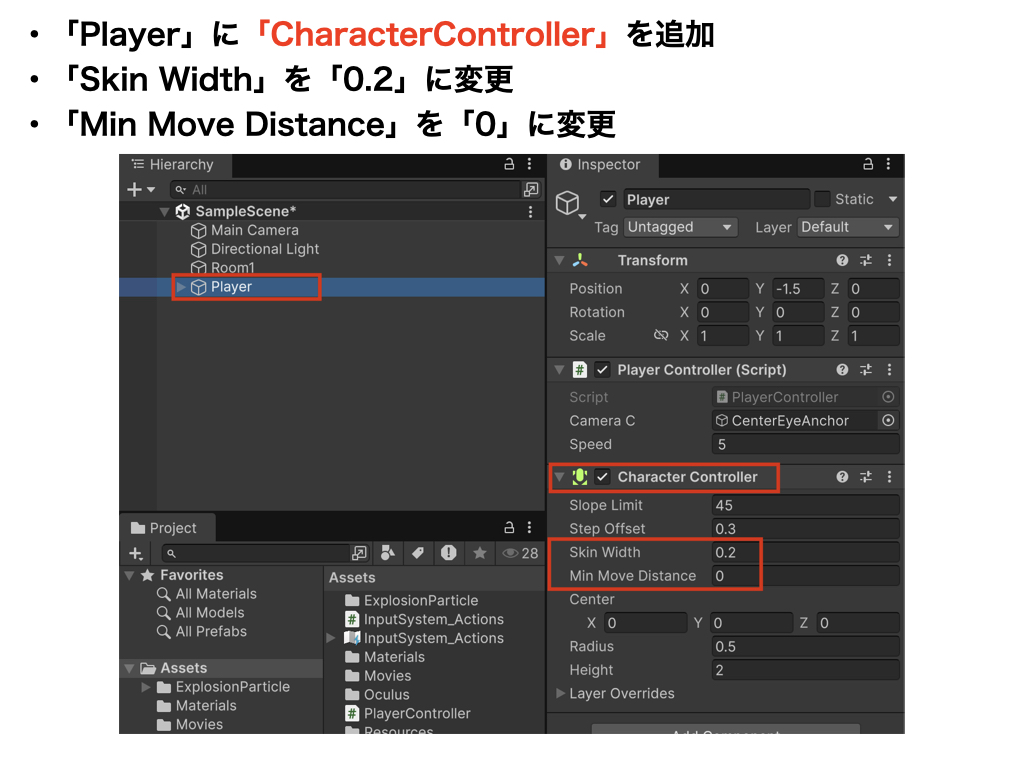The height and width of the screenshot is (768, 1024).
Task: Click All Prefabs under Favorites
Action: (x=210, y=632)
